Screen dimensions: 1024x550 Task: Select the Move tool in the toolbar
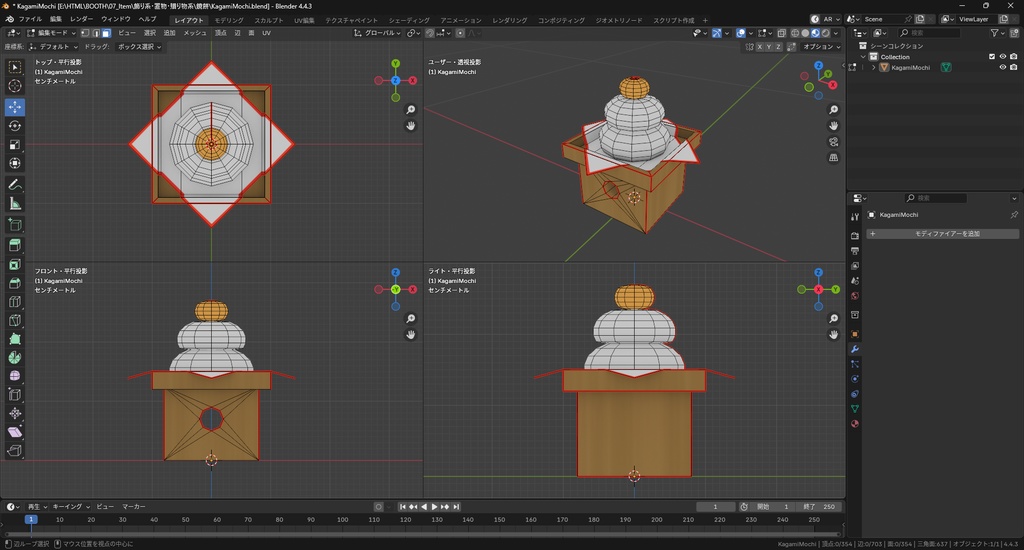[x=15, y=106]
